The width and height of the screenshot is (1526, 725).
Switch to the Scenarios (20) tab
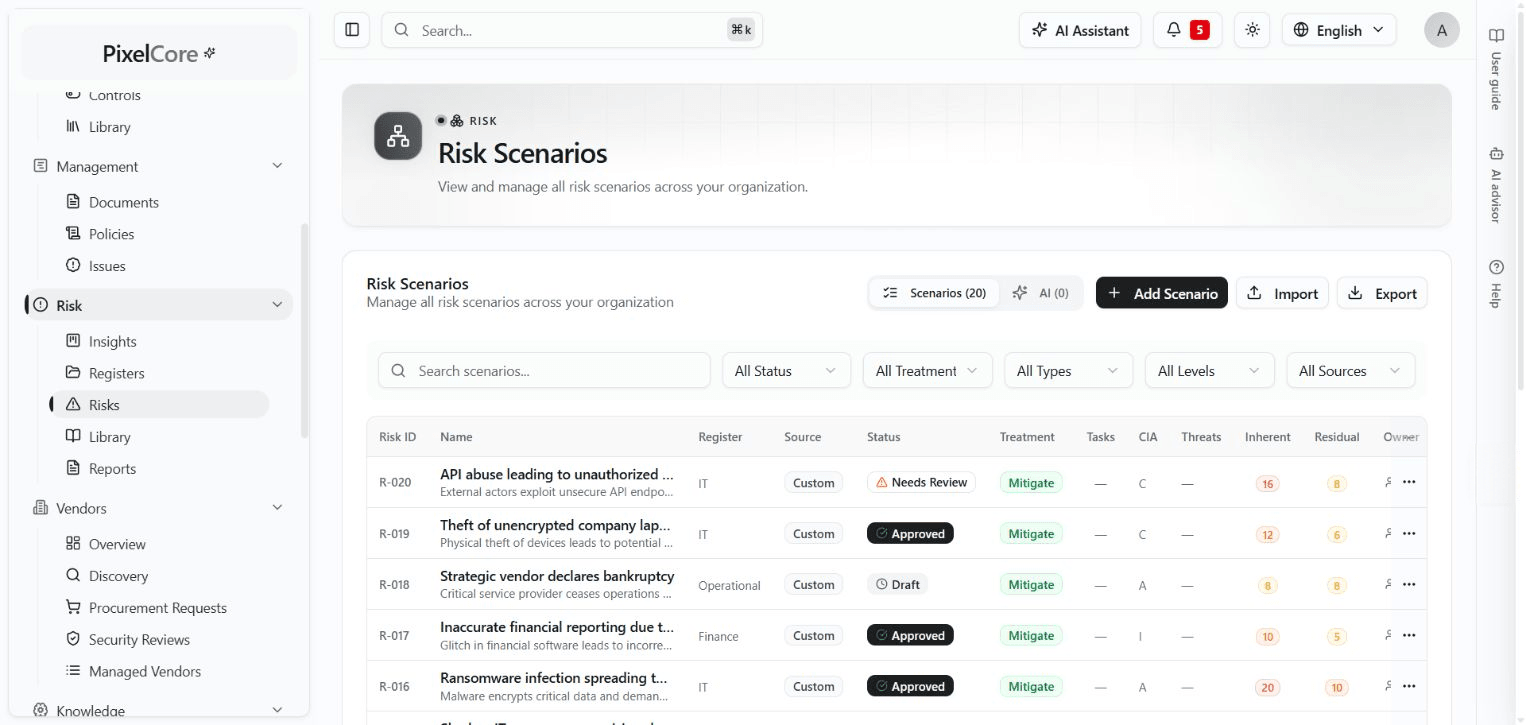click(x=935, y=293)
